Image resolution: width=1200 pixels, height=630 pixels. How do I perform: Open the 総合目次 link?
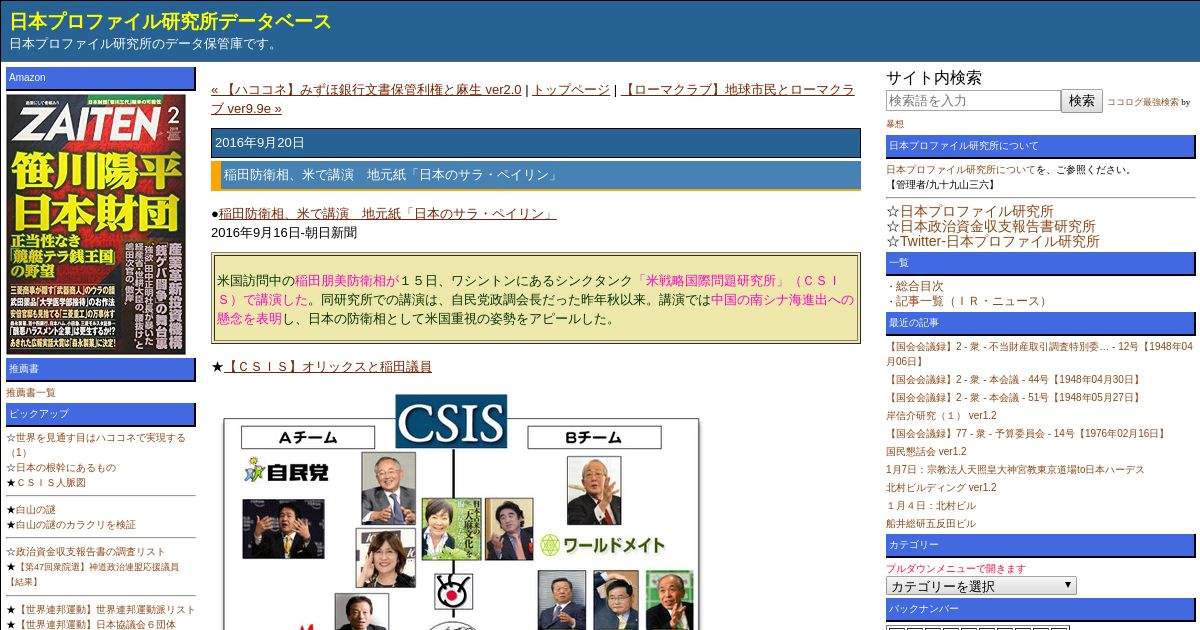pos(919,286)
